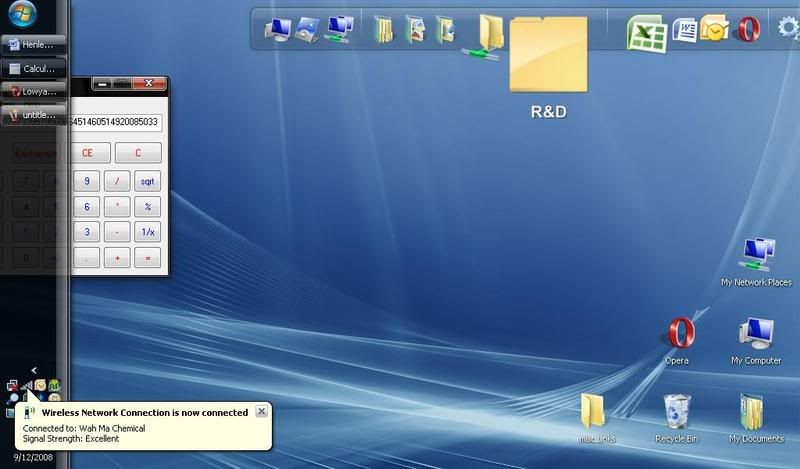Open the Excel icon in the dock
This screenshot has width=800, height=469.
coord(646,33)
